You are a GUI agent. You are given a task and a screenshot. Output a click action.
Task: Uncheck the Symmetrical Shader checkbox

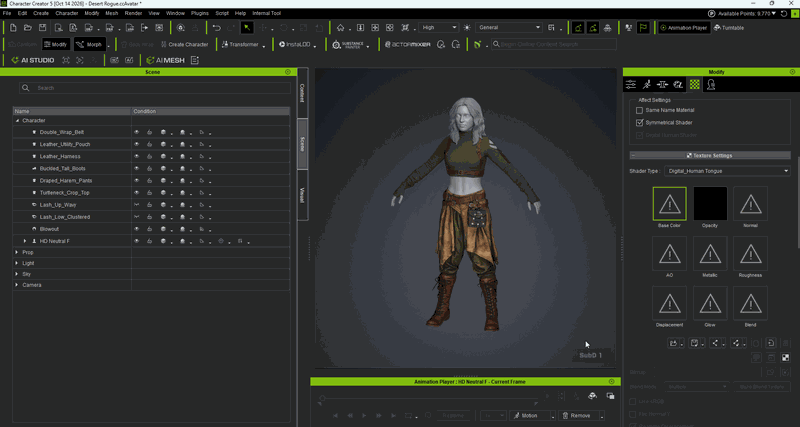(639, 123)
